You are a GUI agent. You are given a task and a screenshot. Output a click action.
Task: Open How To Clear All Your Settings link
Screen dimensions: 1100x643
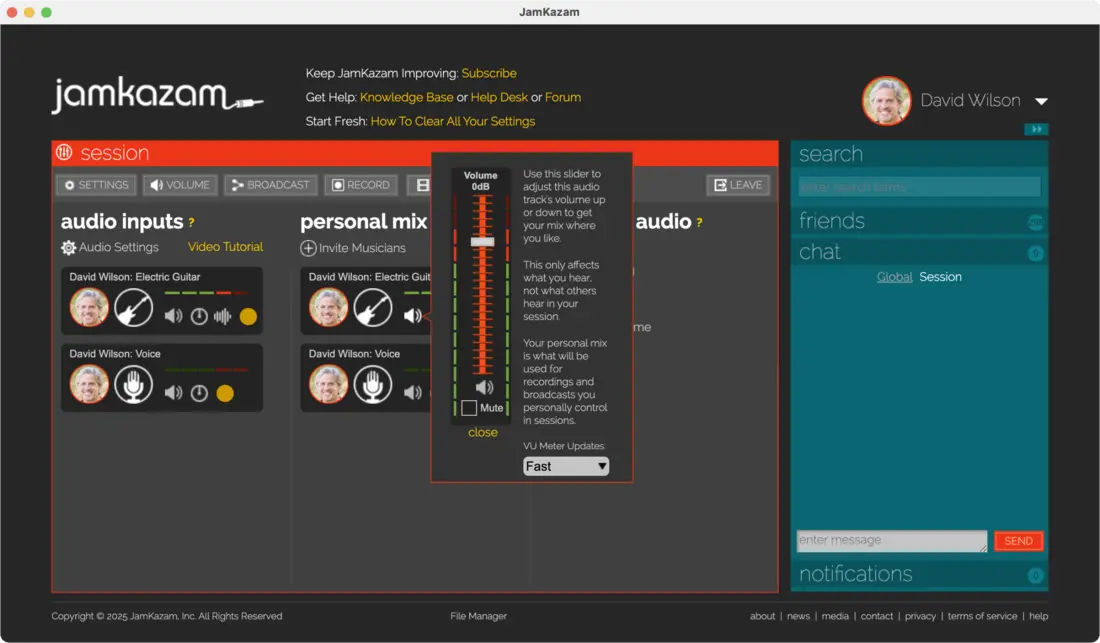click(452, 121)
